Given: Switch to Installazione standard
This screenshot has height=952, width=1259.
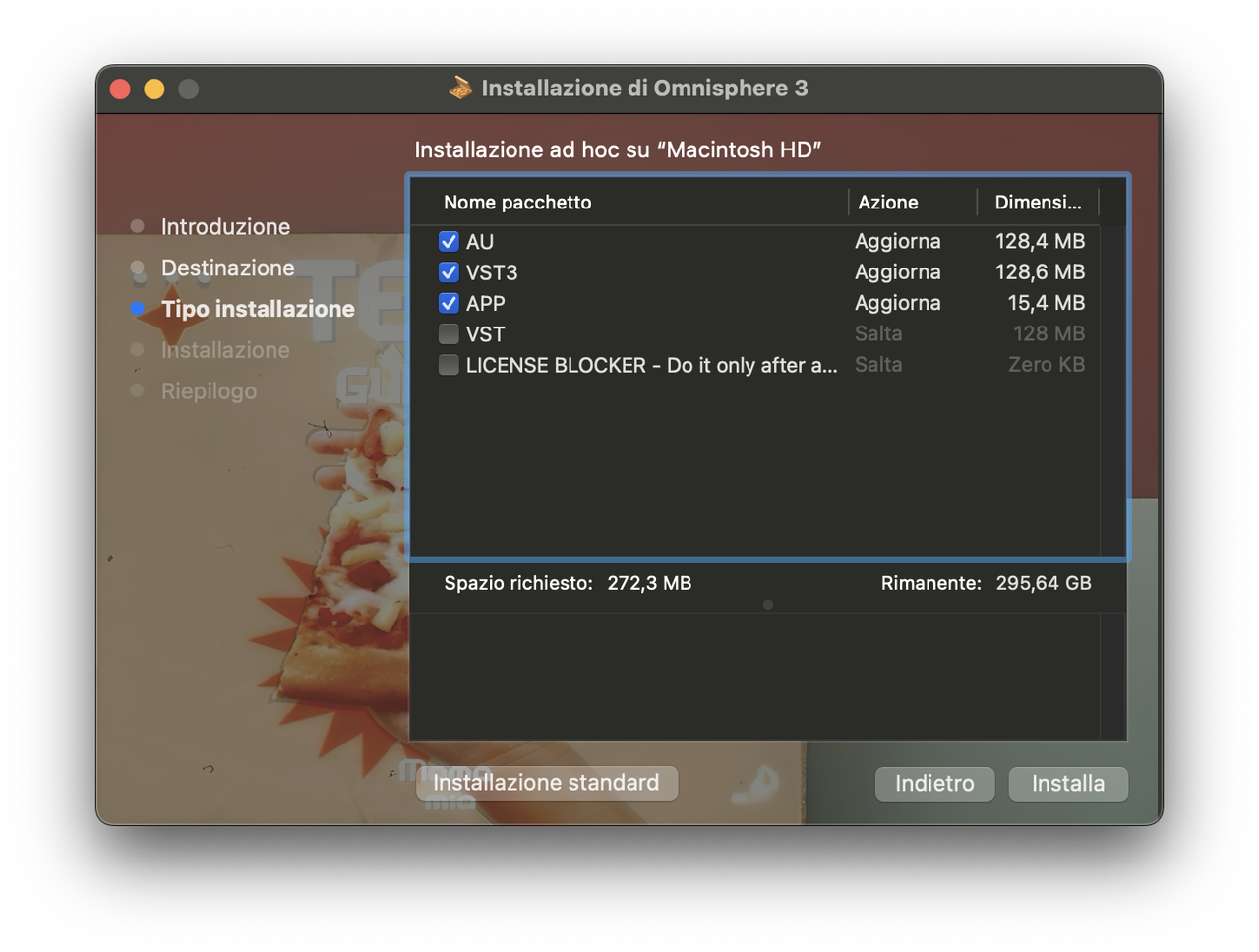Looking at the screenshot, I should tap(547, 783).
